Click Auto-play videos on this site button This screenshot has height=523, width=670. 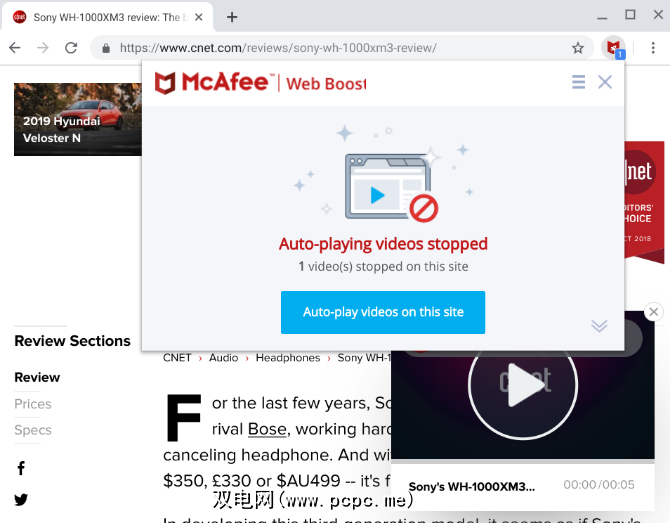point(383,312)
